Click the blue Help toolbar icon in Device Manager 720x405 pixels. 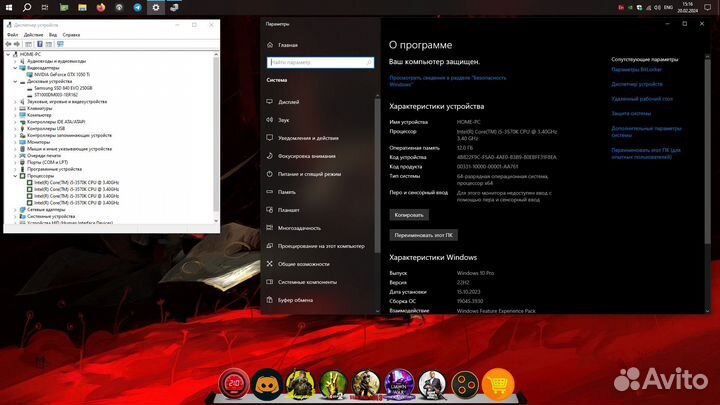39,44
